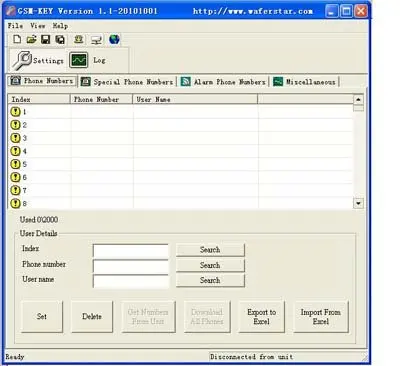This screenshot has width=400, height=366.
Task: Click the 'Ready' status bar text
Action: tap(15, 357)
